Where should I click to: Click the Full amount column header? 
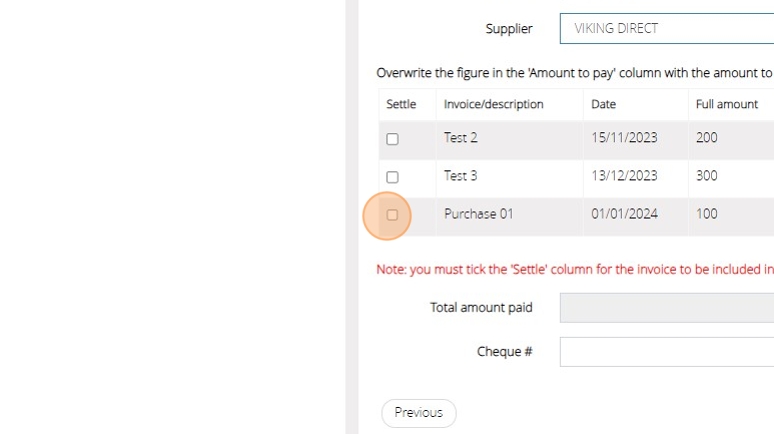[727, 104]
